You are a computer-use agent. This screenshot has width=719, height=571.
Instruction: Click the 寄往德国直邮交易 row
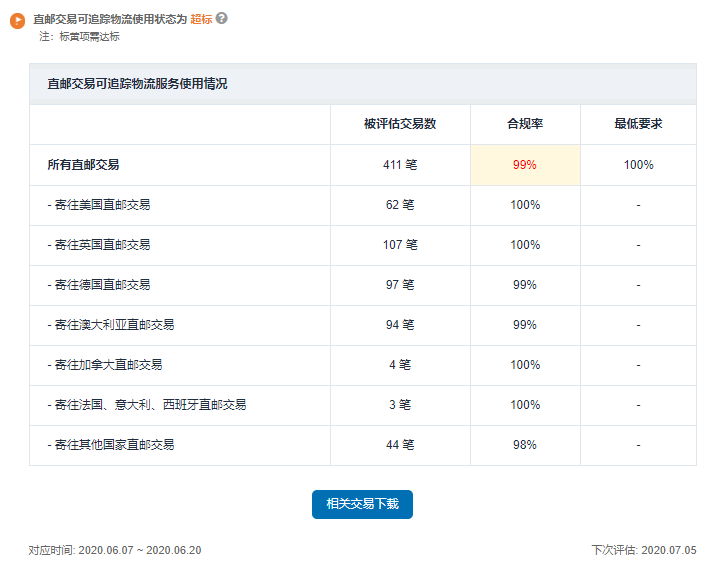pyautogui.click(x=363, y=285)
